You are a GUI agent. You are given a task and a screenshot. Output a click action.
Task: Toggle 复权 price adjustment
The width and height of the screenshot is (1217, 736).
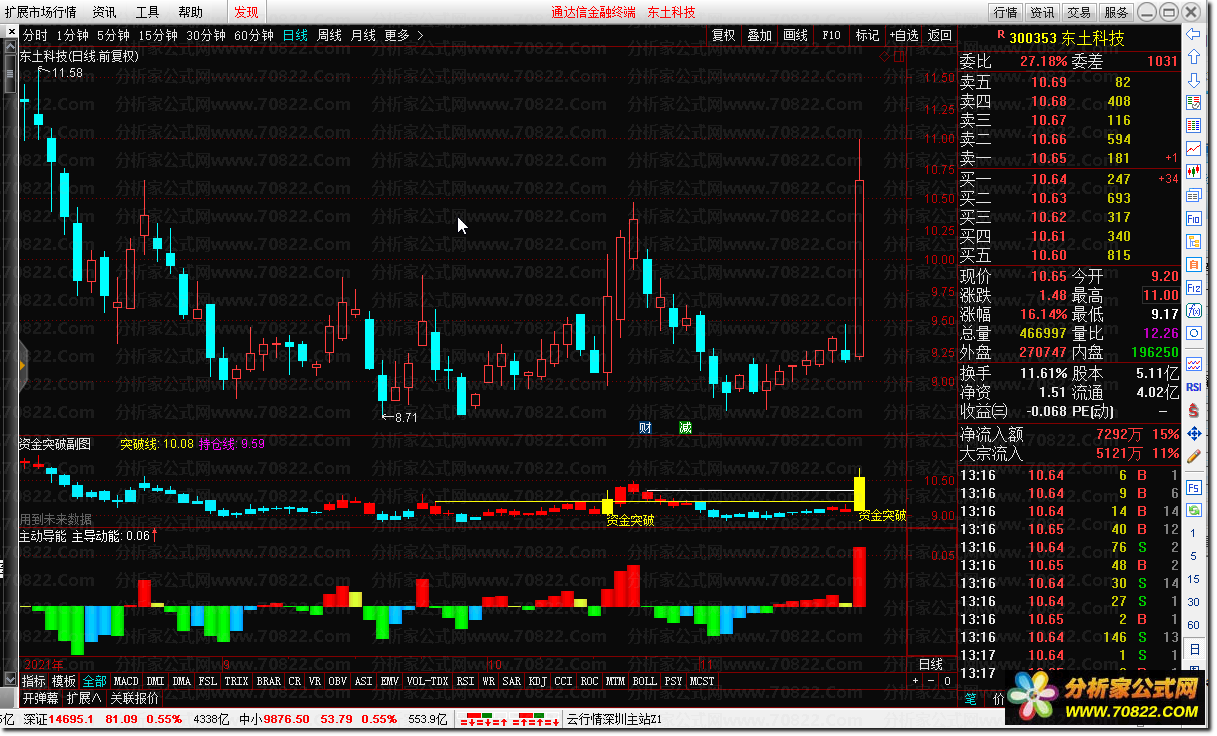[x=724, y=35]
